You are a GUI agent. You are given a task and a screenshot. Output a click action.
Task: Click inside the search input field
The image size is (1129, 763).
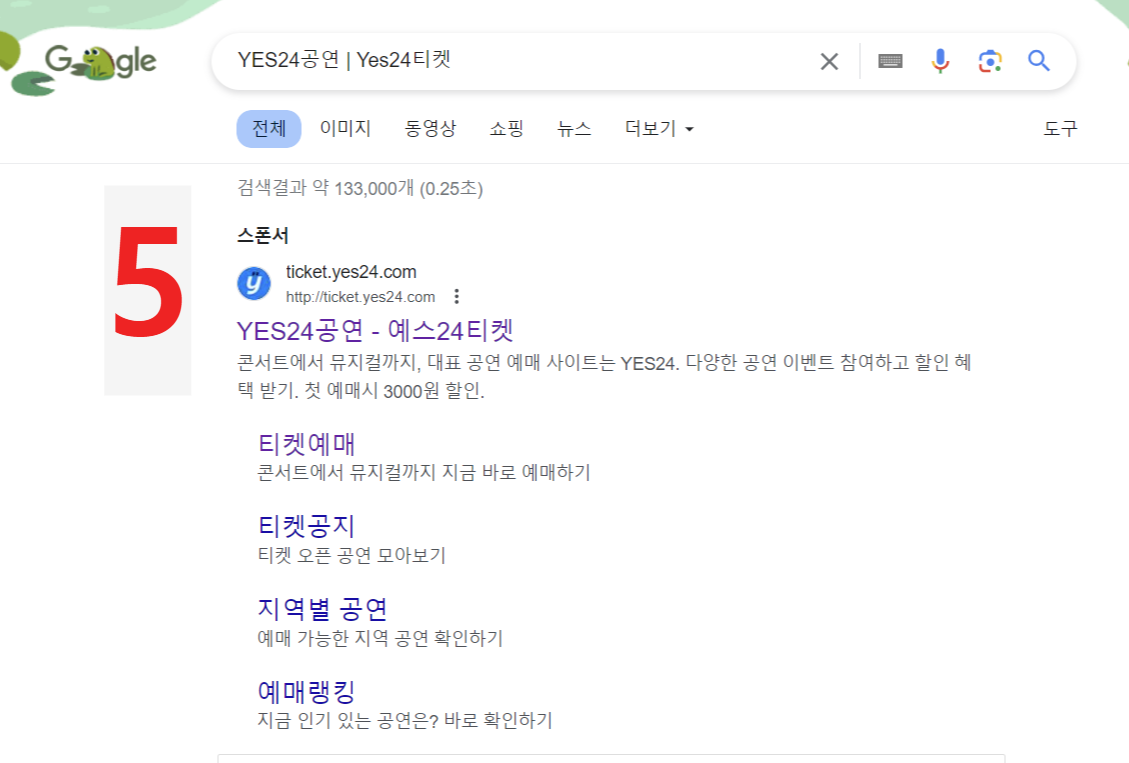(500, 61)
